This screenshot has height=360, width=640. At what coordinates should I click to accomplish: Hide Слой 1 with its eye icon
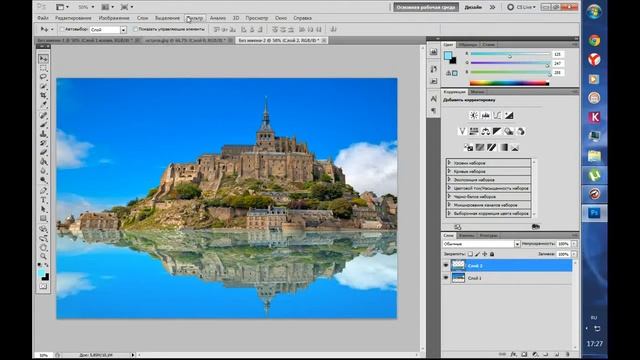pos(446,278)
